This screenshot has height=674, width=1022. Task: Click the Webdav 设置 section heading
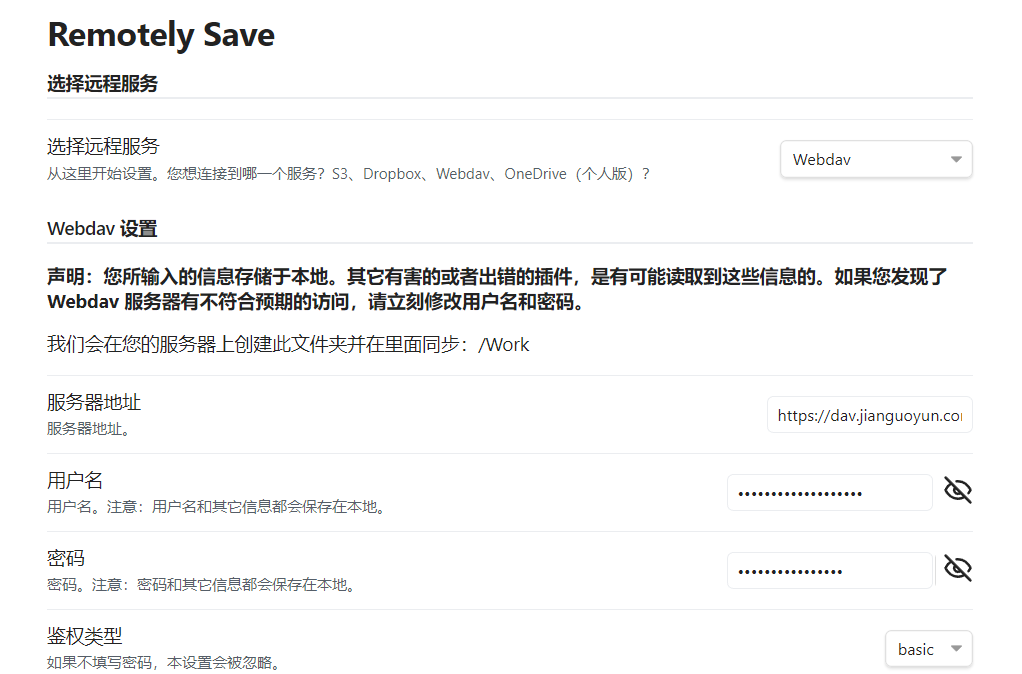pyautogui.click(x=101, y=228)
